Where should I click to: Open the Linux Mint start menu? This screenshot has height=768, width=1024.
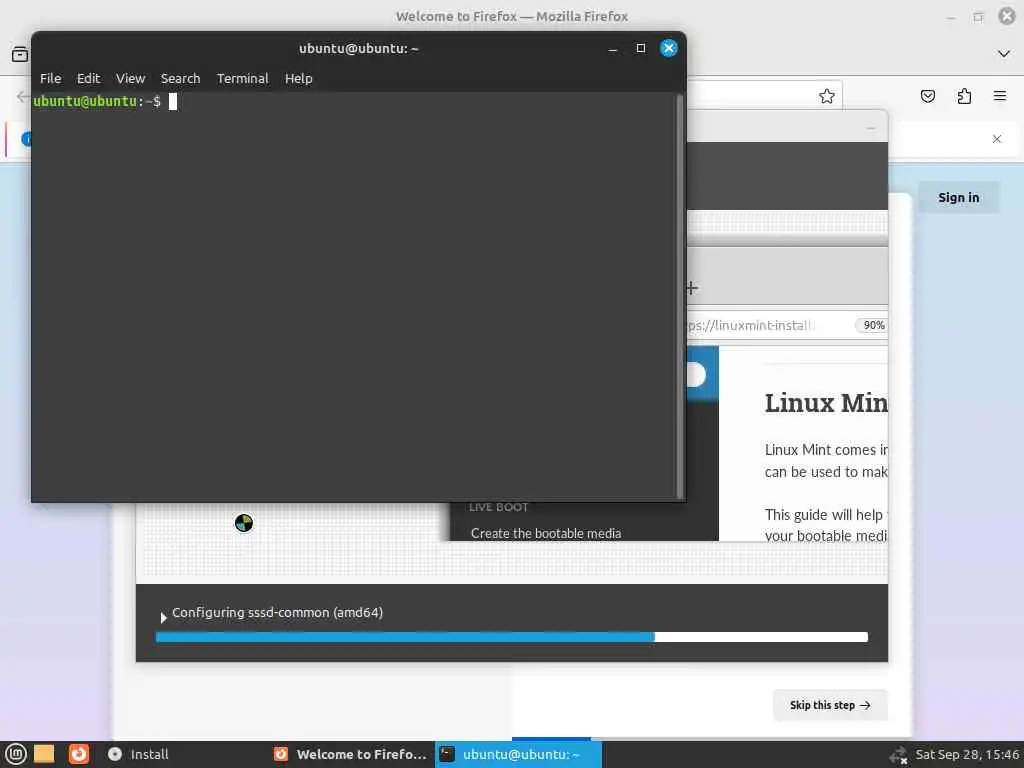tap(16, 754)
